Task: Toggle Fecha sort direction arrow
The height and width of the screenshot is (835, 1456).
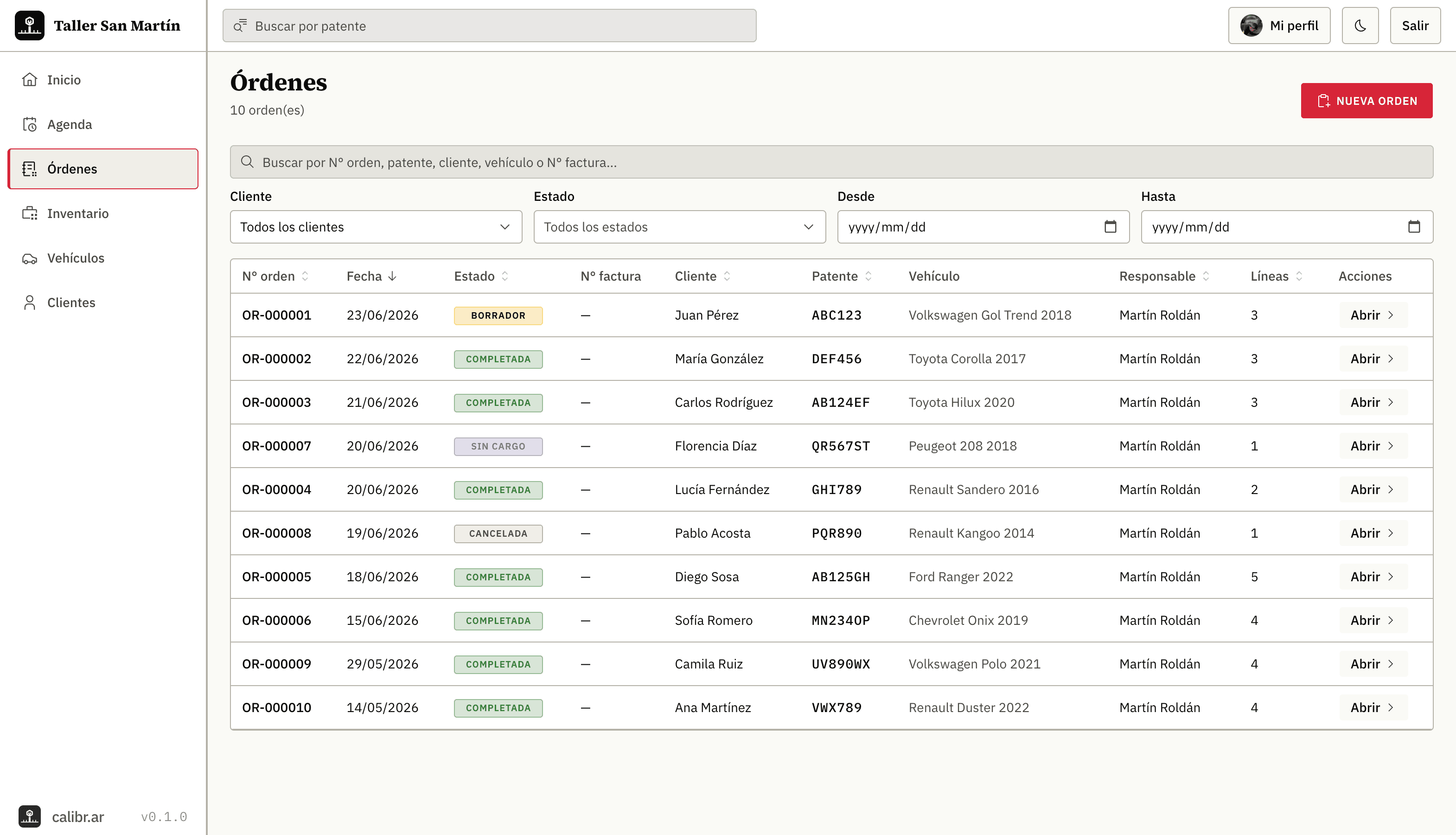Action: click(392, 276)
